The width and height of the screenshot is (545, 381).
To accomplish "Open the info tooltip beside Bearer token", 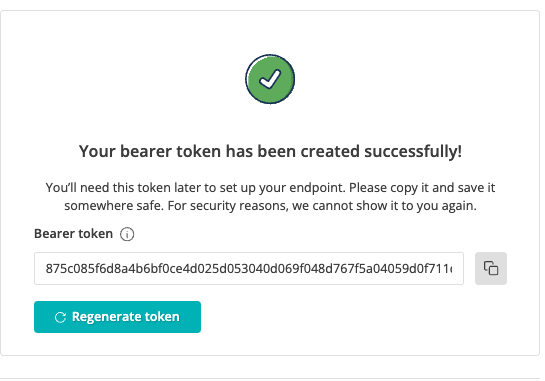I will pos(127,234).
